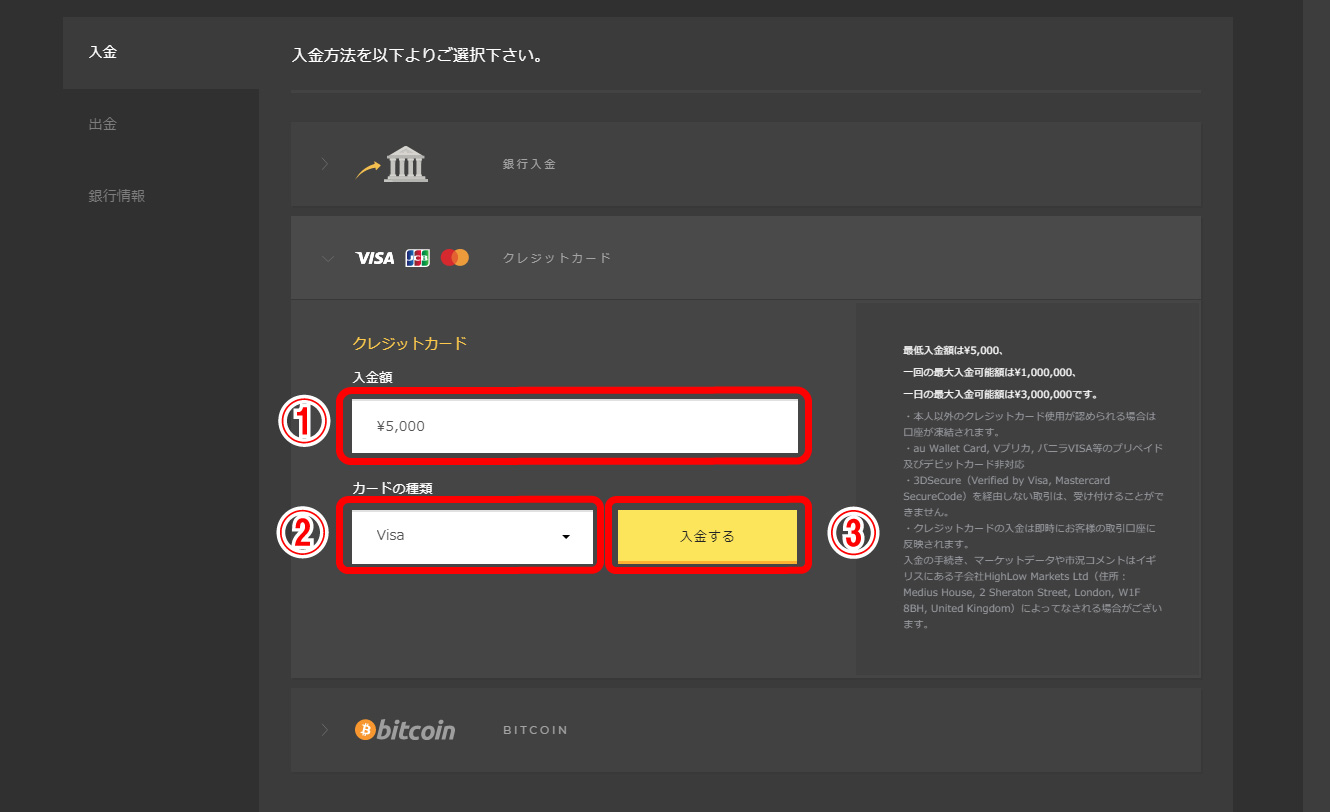Click the JCB logo icon
1330x812 pixels.
pyautogui.click(x=417, y=258)
